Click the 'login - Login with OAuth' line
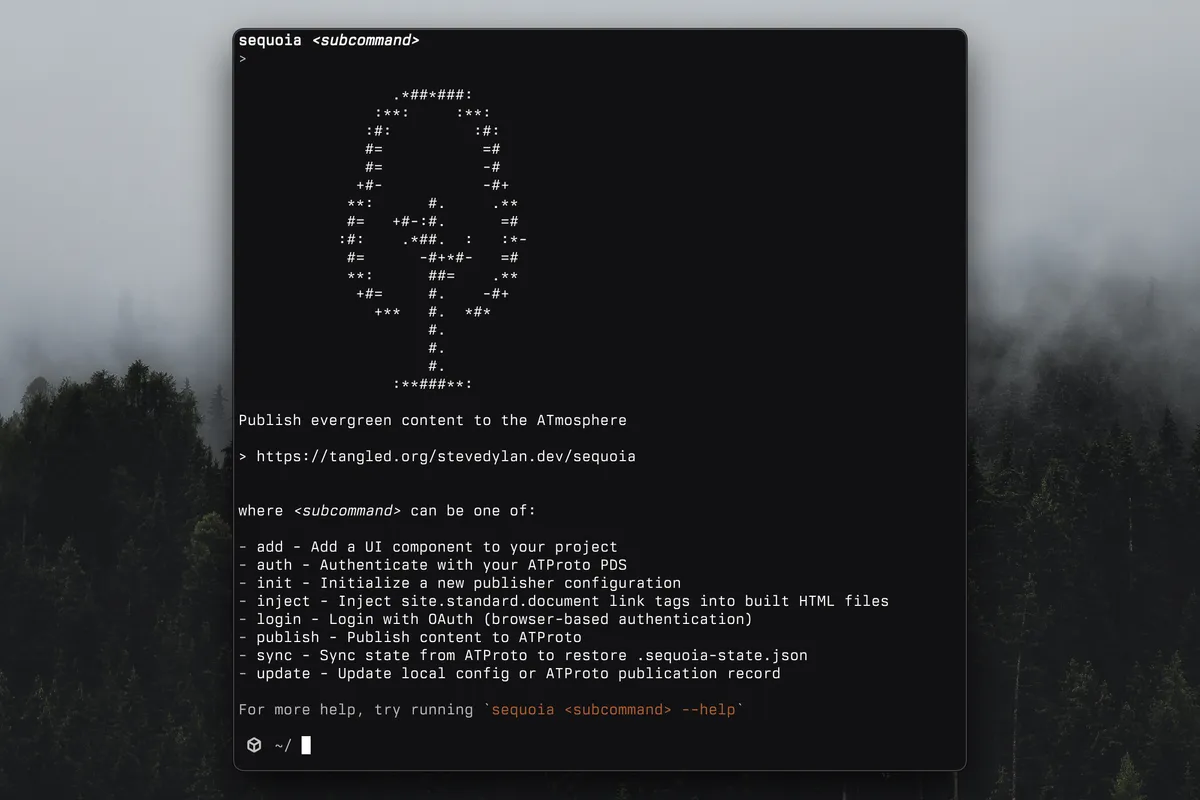This screenshot has width=1200, height=800. (496, 619)
